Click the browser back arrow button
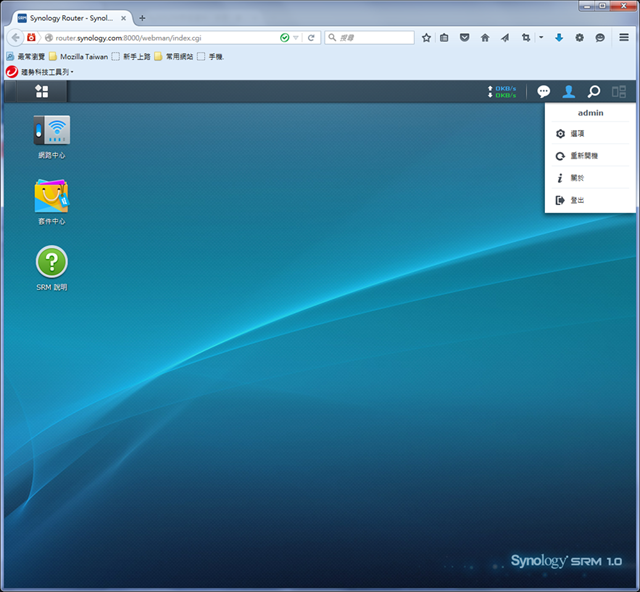640x592 pixels. (x=15, y=38)
